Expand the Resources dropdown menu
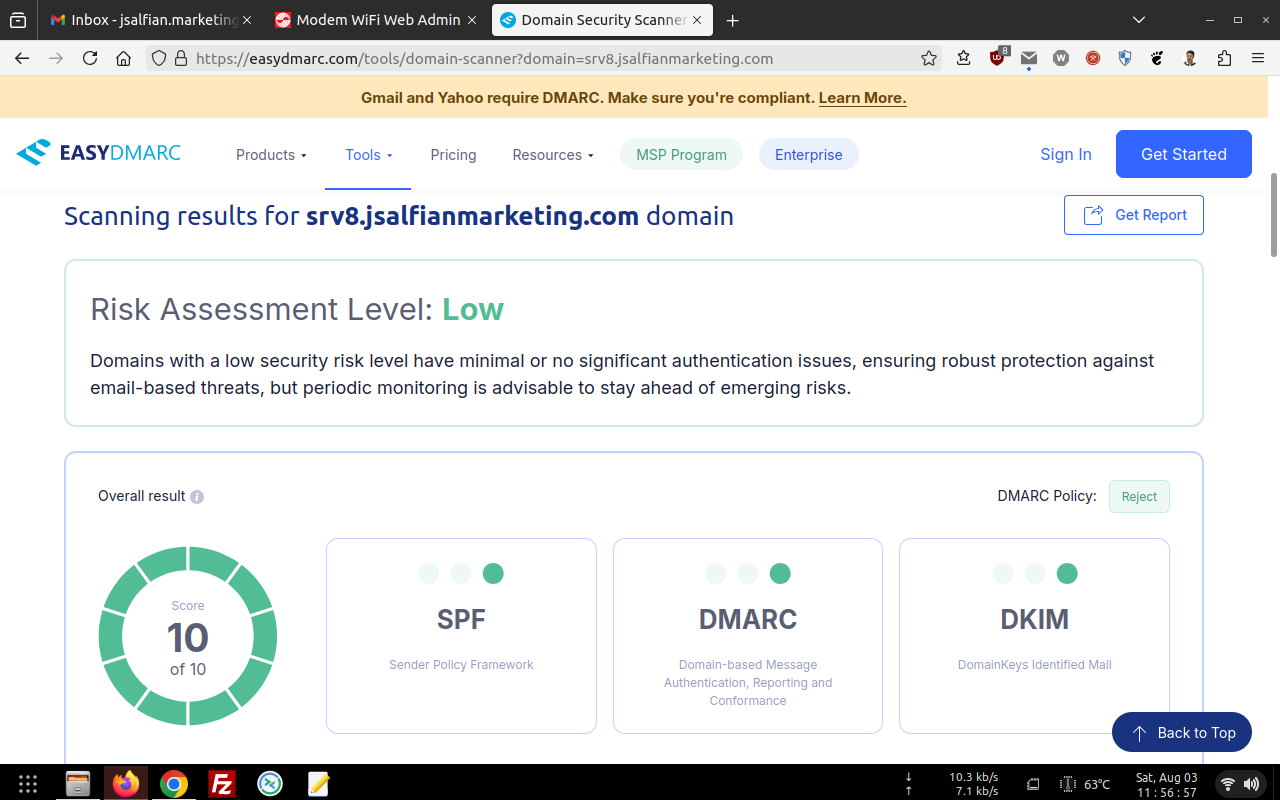This screenshot has height=800, width=1280. point(553,155)
